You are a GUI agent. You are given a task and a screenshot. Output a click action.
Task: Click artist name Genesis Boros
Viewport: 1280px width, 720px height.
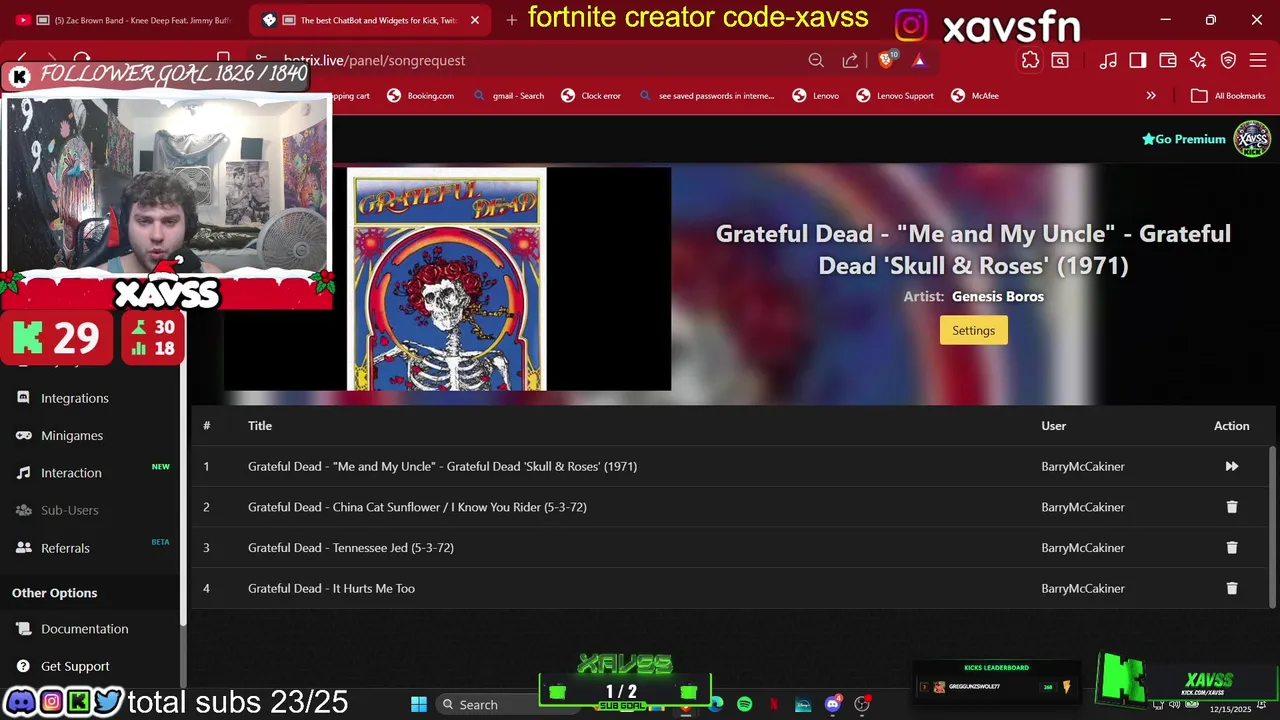tap(998, 296)
